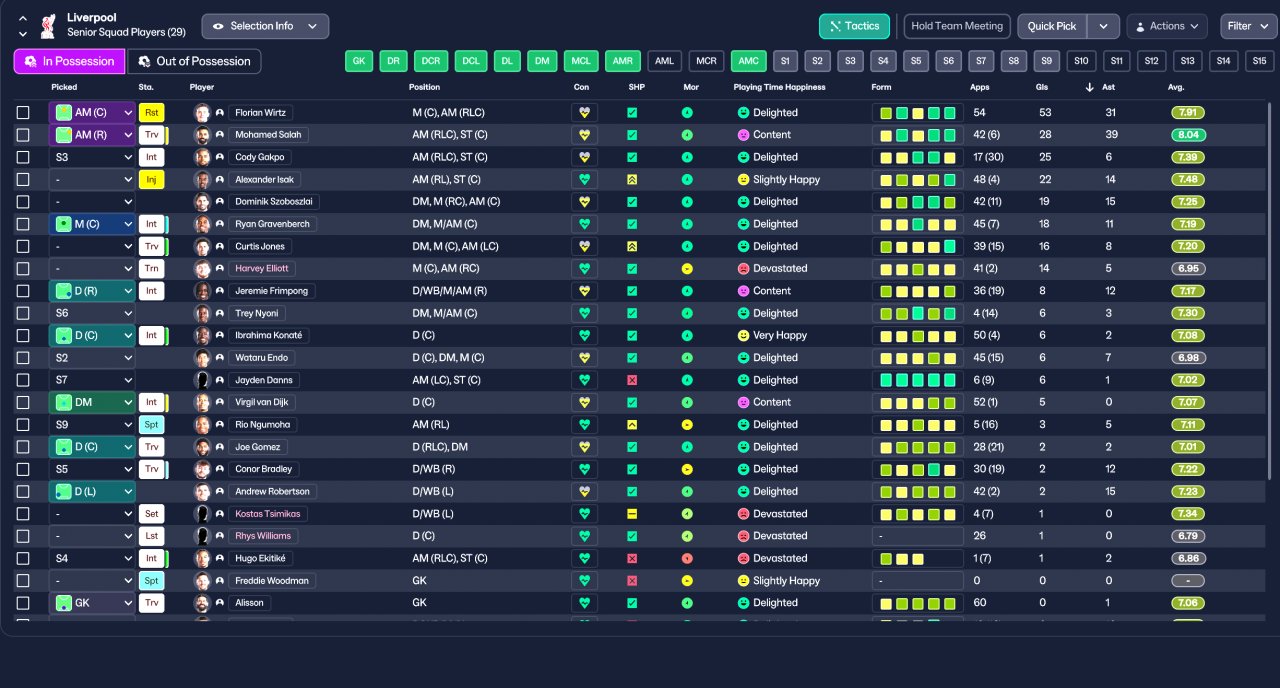
Task: Open the Selection Info dropdown
Action: coord(265,26)
